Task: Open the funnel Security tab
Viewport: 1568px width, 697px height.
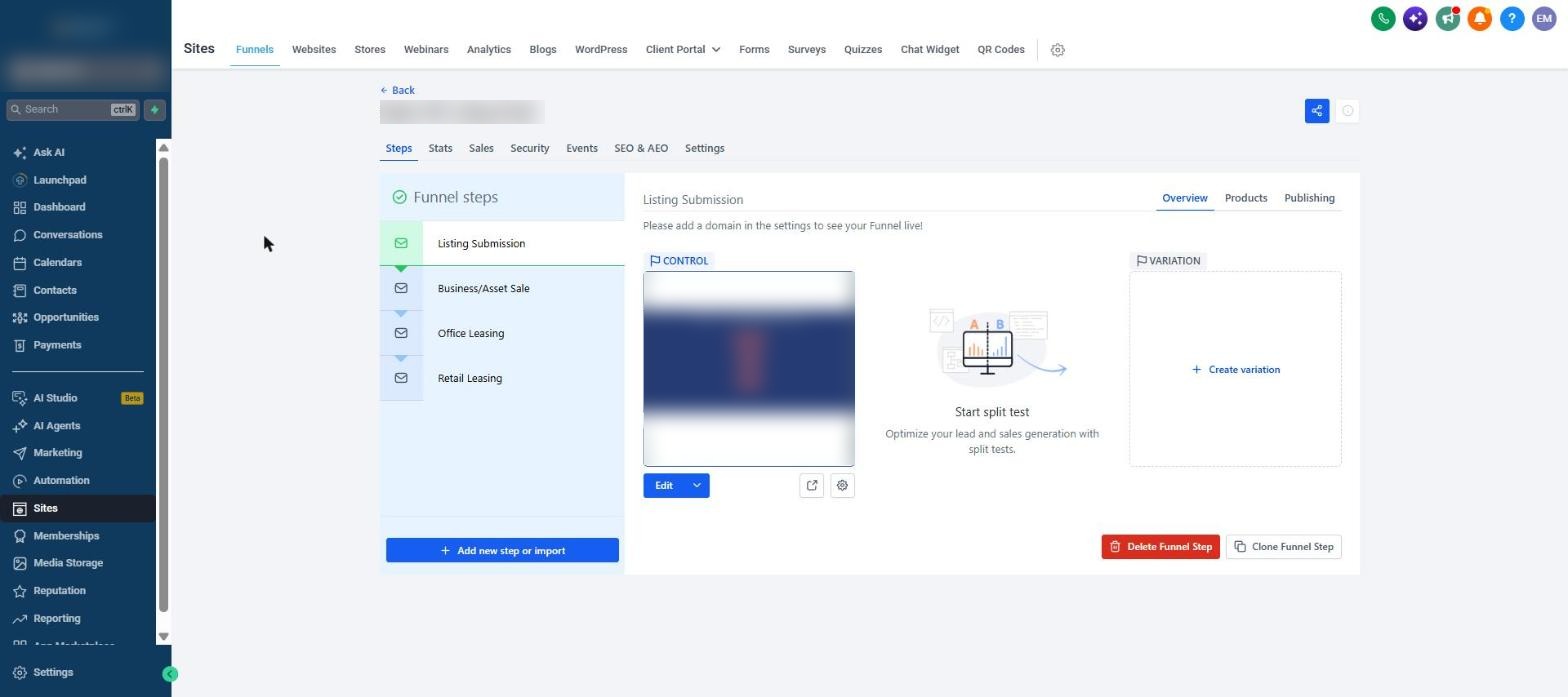Action: (530, 148)
